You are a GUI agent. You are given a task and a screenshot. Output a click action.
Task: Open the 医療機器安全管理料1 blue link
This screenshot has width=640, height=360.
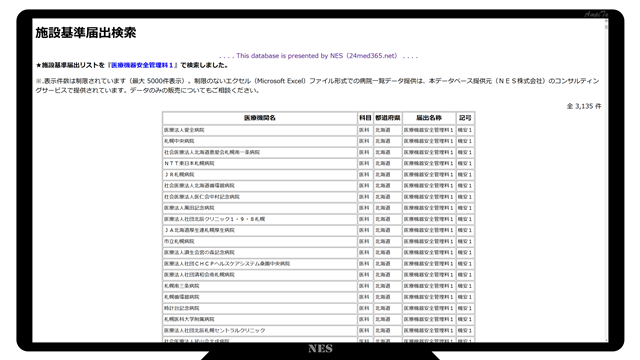point(142,65)
